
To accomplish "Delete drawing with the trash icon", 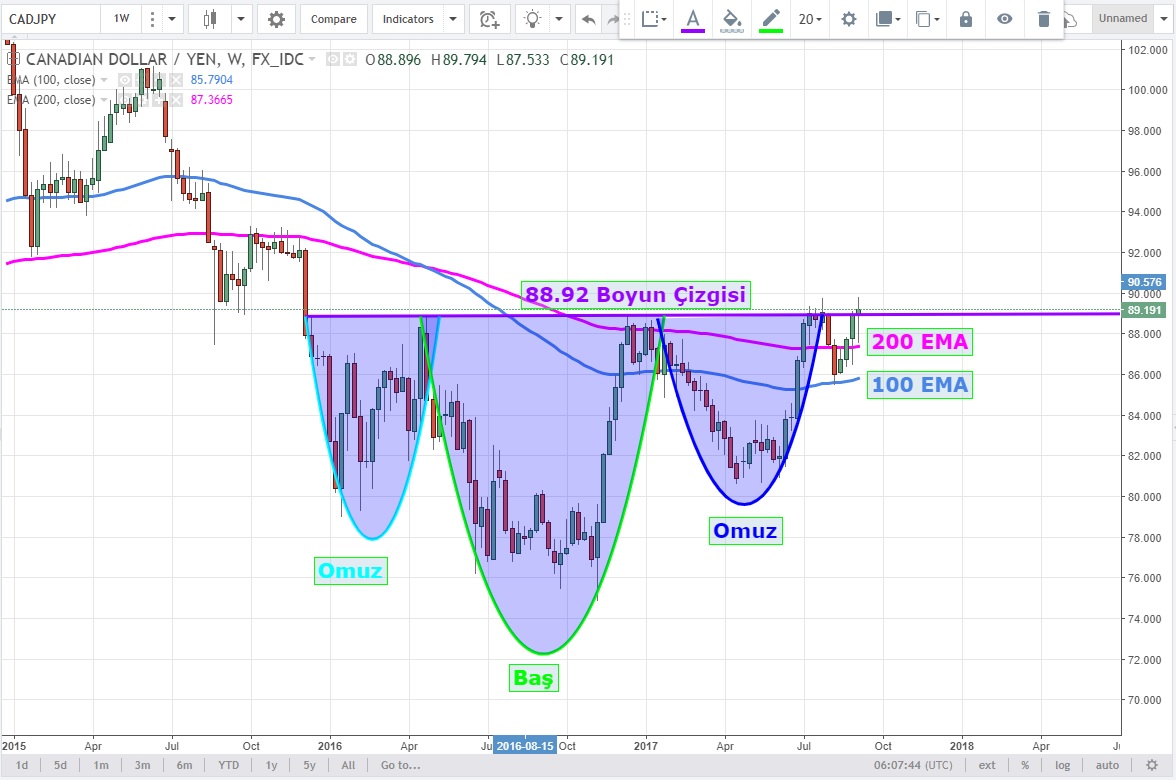I will click(1044, 19).
